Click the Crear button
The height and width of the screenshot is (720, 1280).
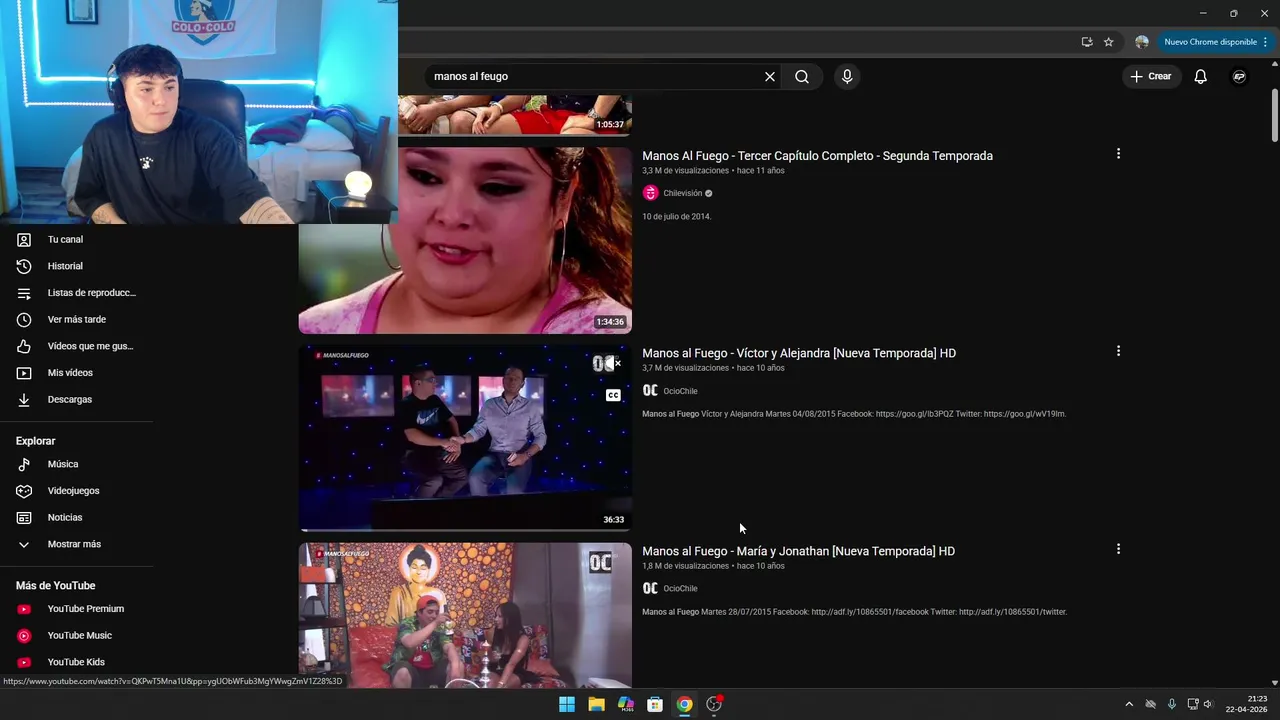coord(1150,76)
